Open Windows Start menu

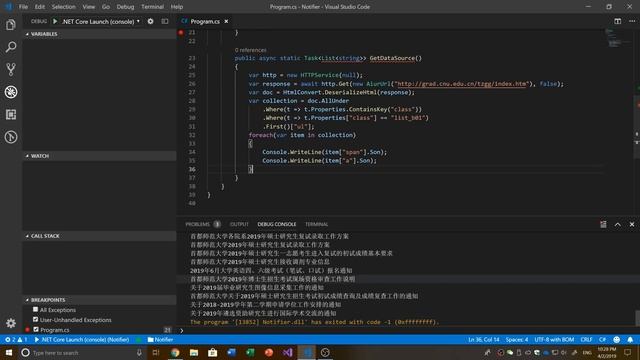point(9,352)
